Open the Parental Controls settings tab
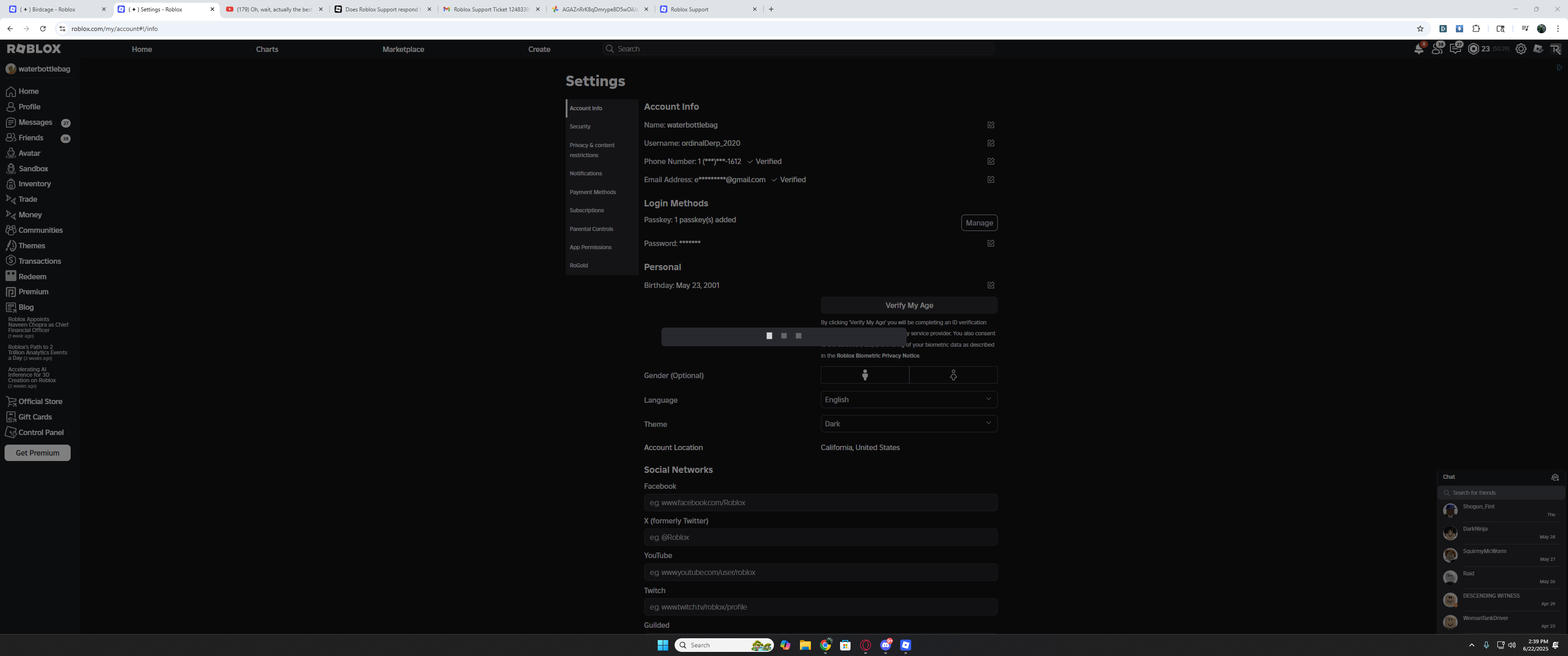 (x=591, y=229)
